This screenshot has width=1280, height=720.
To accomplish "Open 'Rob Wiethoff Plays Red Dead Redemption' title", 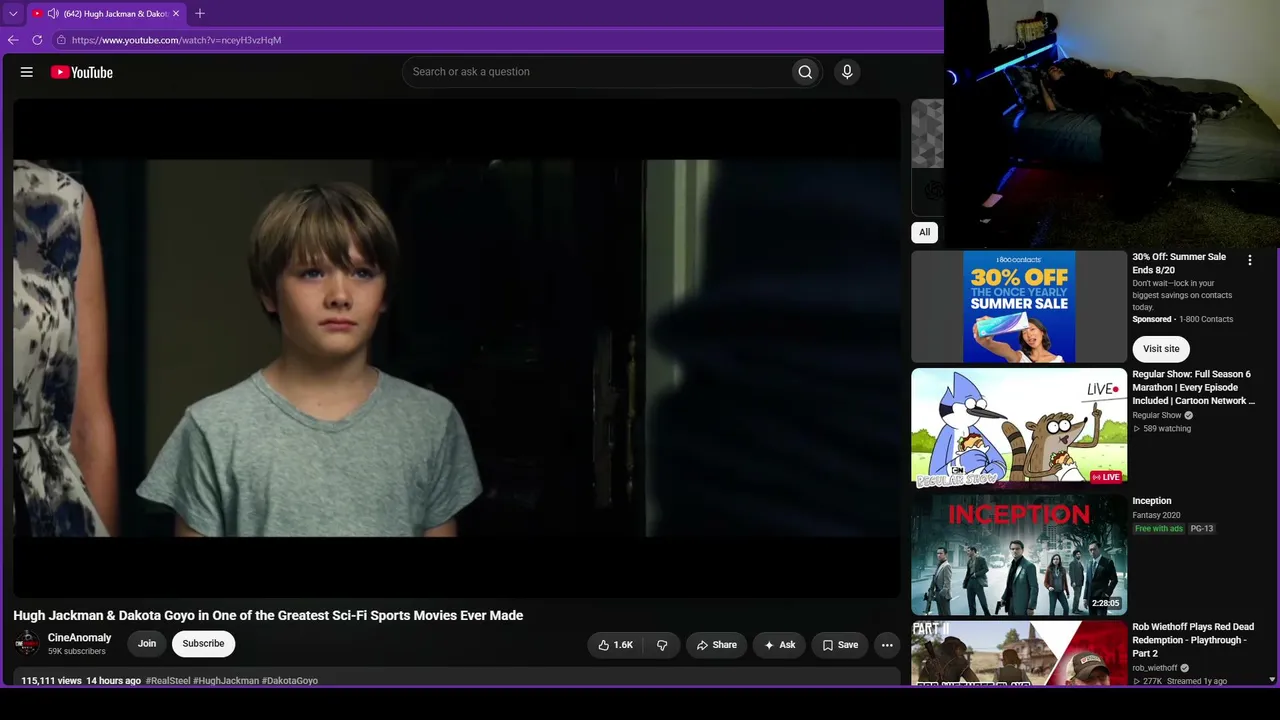I will coord(1193,640).
